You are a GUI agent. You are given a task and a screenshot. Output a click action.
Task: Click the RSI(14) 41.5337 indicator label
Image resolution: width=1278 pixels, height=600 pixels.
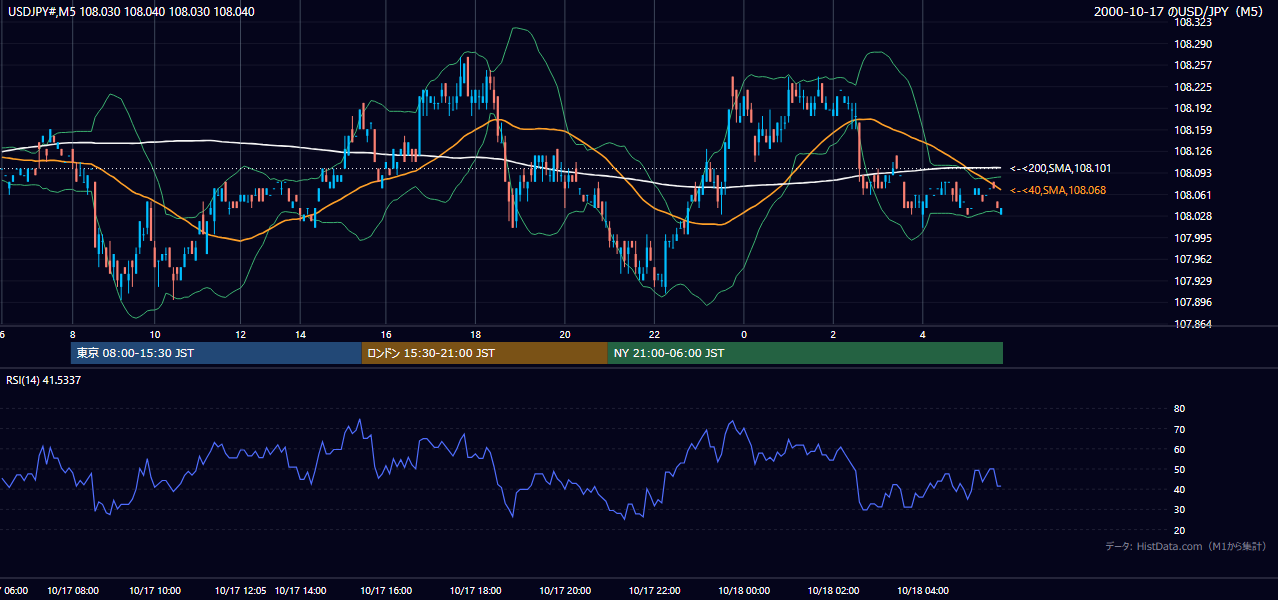click(x=43, y=380)
